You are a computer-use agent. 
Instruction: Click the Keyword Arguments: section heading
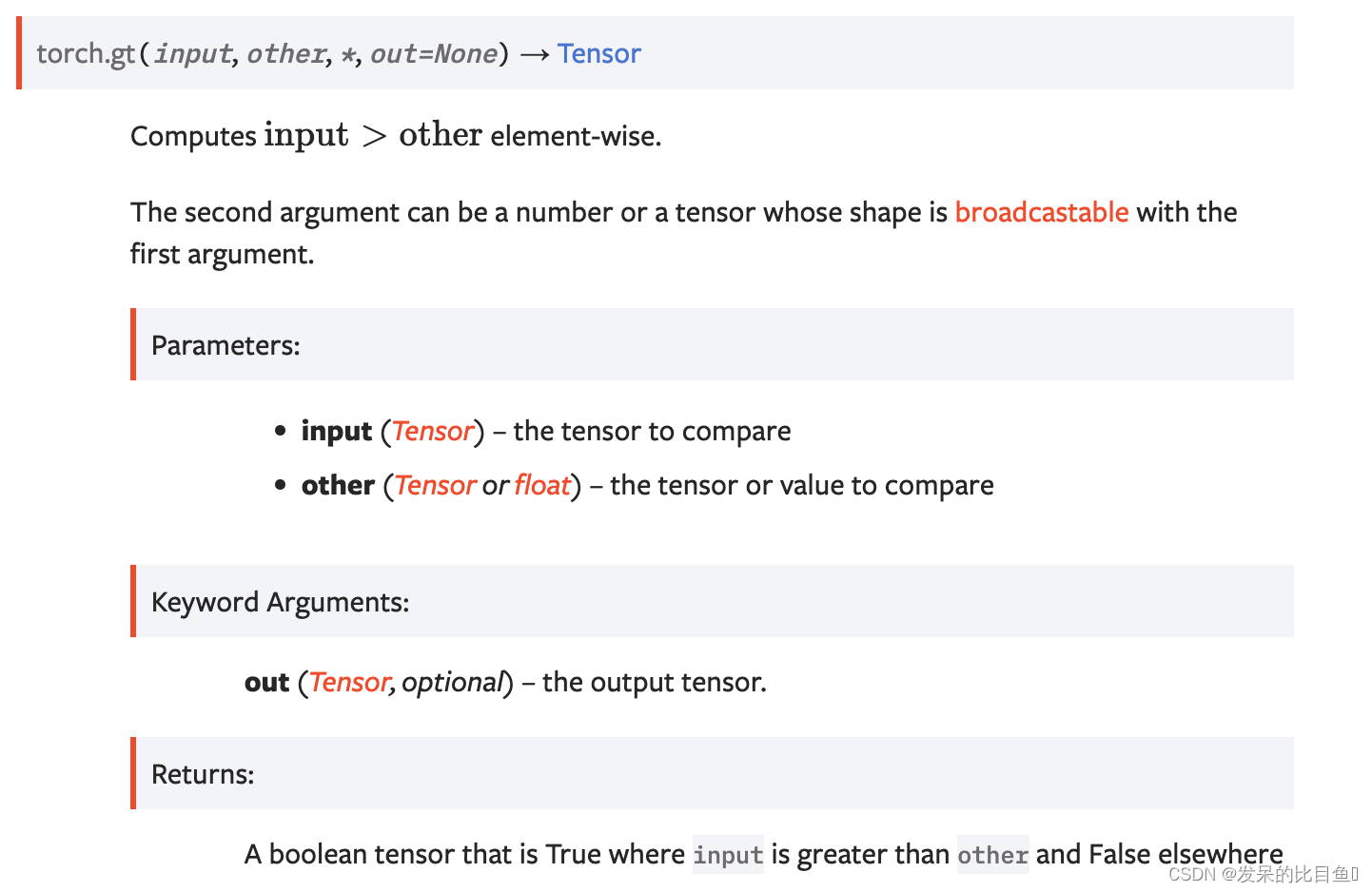pos(280,602)
